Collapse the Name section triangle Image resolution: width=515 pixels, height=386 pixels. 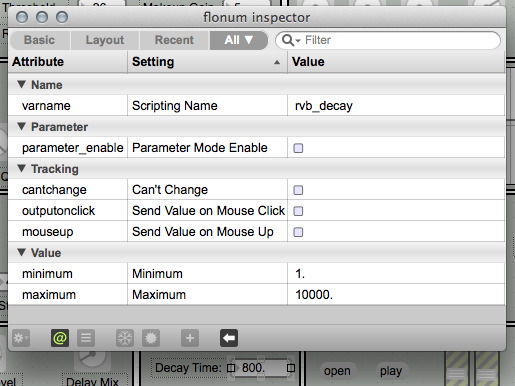tap(22, 84)
